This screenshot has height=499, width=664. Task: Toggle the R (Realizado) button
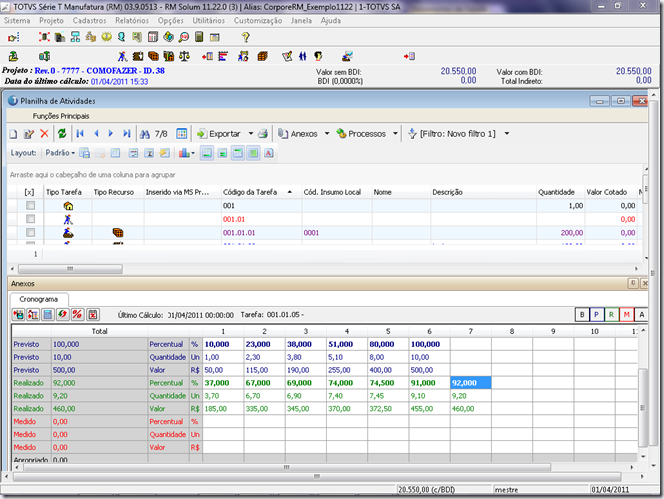point(611,315)
